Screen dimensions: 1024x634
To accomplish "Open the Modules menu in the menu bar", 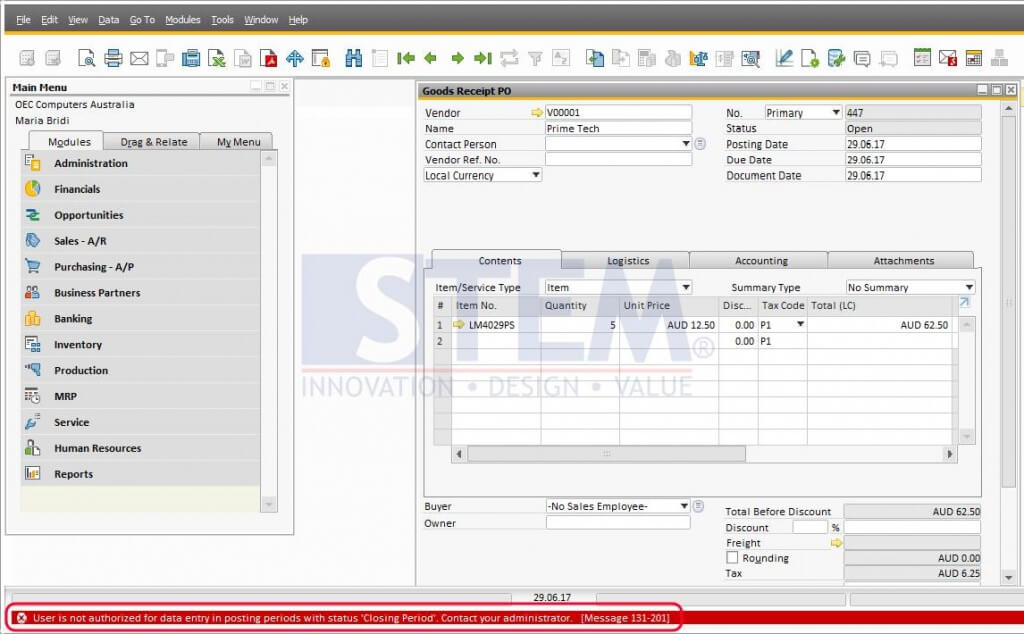I will pyautogui.click(x=183, y=19).
